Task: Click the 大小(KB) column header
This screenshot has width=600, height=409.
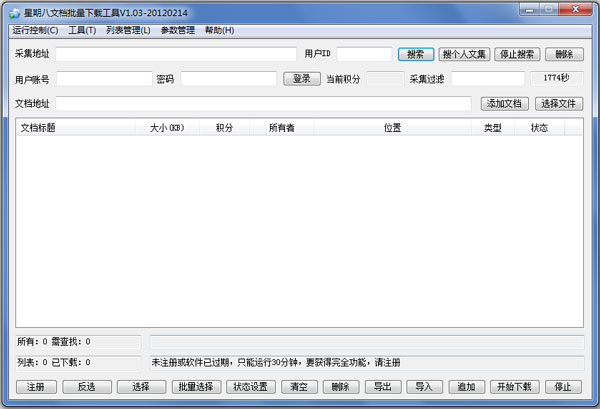Action: (167, 128)
